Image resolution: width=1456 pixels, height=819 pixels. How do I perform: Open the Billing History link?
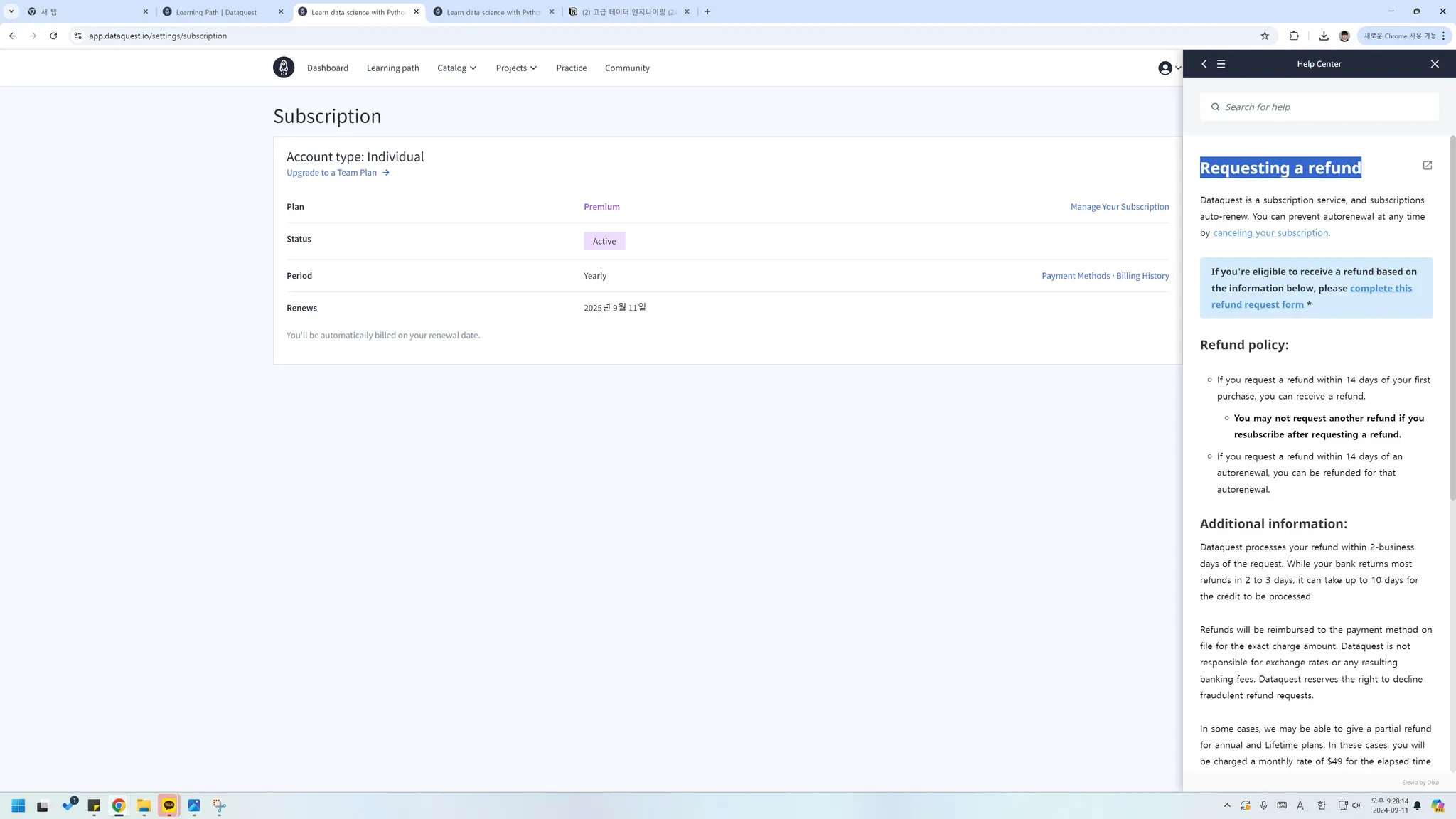click(1142, 276)
